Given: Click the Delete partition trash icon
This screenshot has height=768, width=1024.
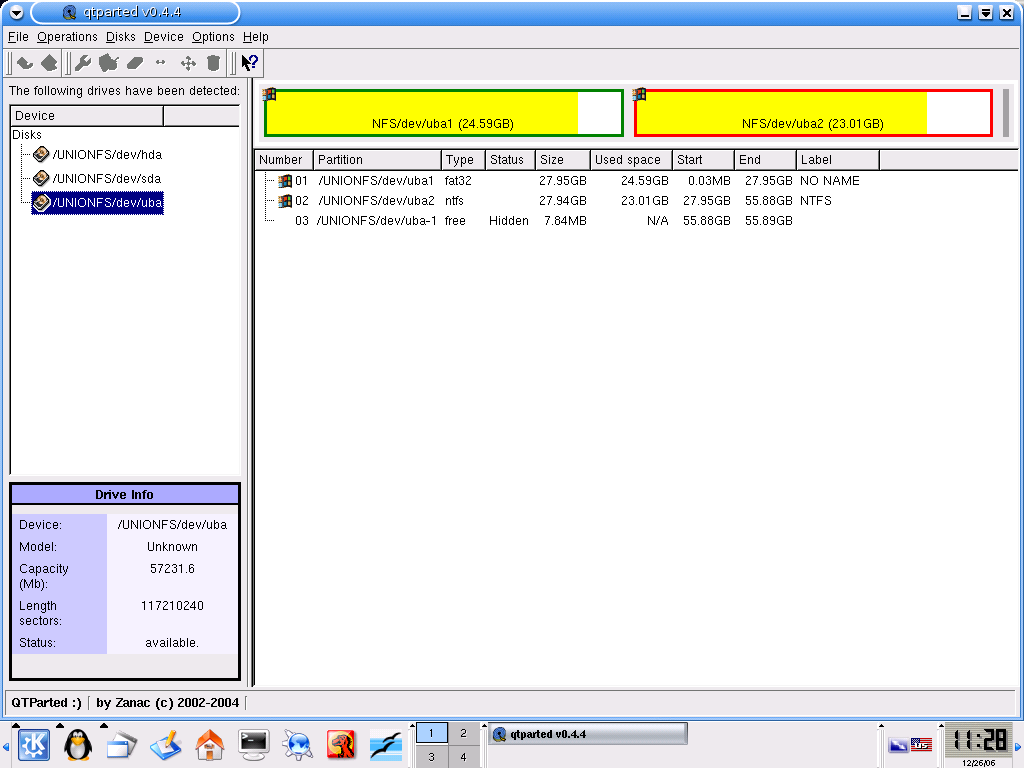Looking at the screenshot, I should [213, 63].
